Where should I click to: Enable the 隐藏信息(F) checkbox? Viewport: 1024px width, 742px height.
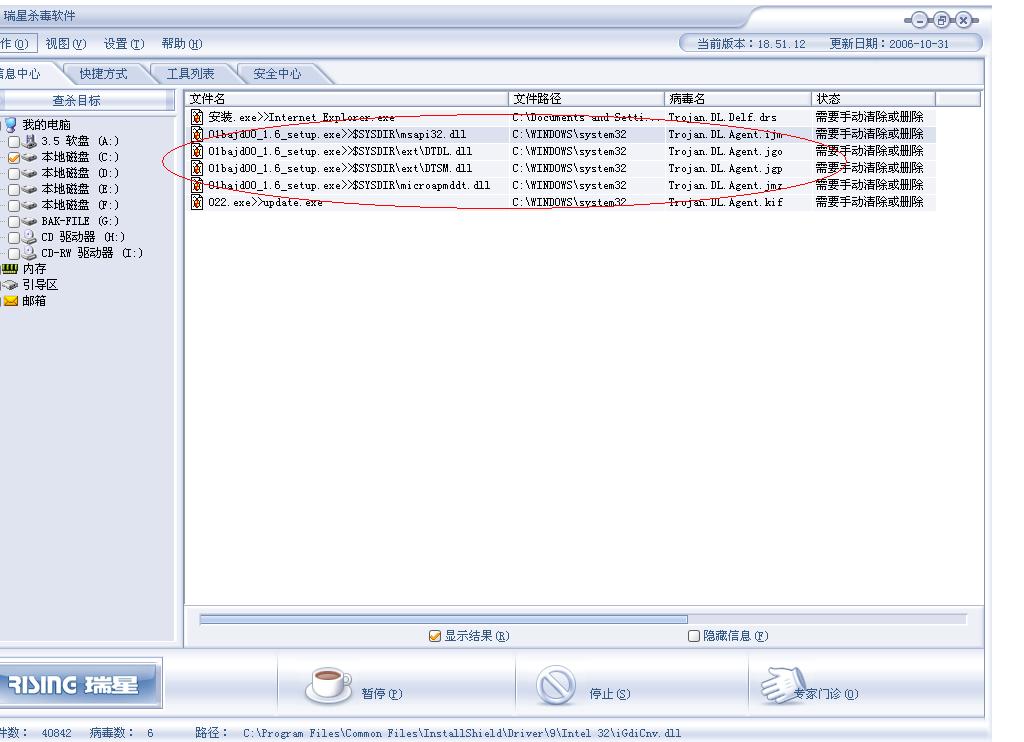tap(694, 636)
